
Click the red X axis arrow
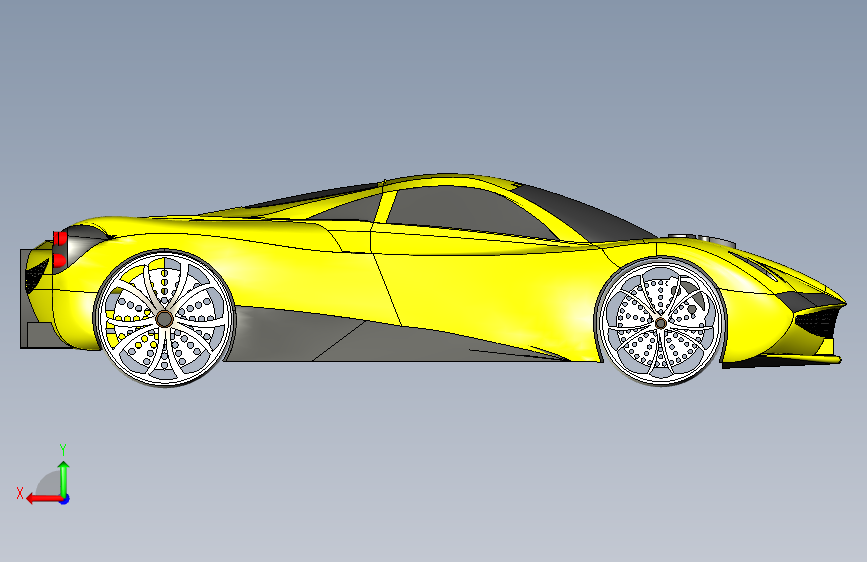[x=44, y=499]
